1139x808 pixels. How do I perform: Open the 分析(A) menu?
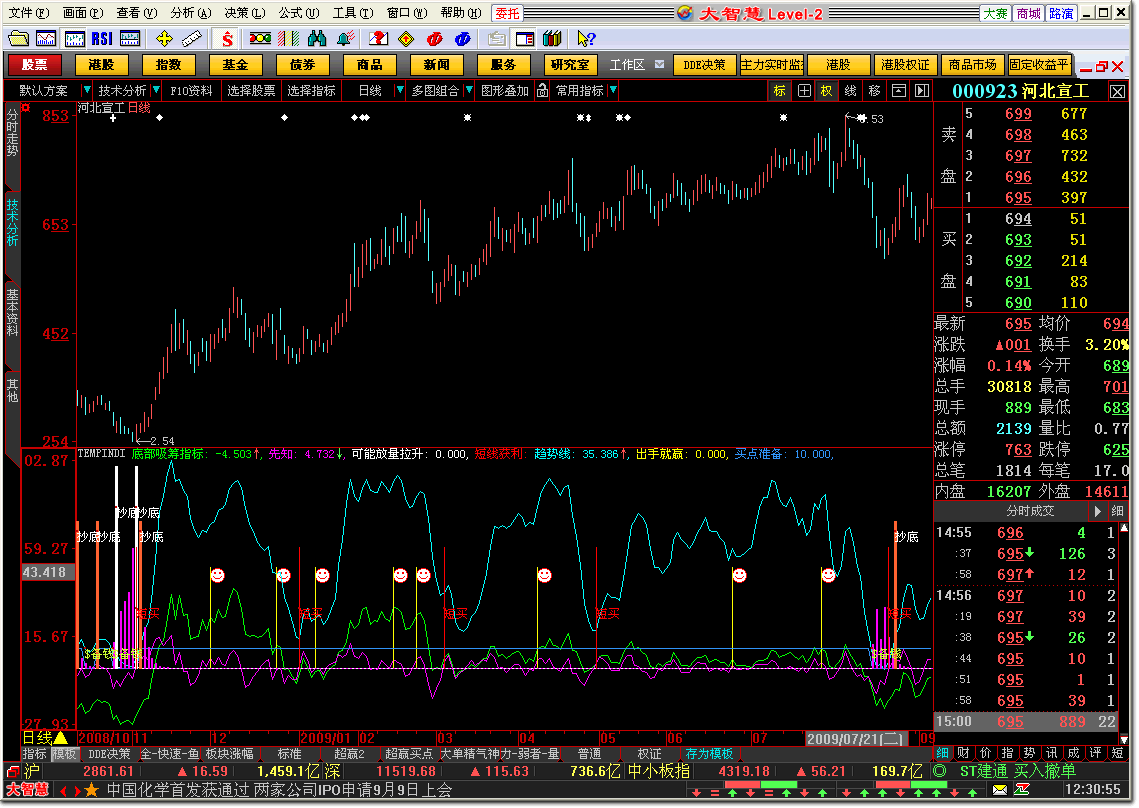[x=191, y=12]
